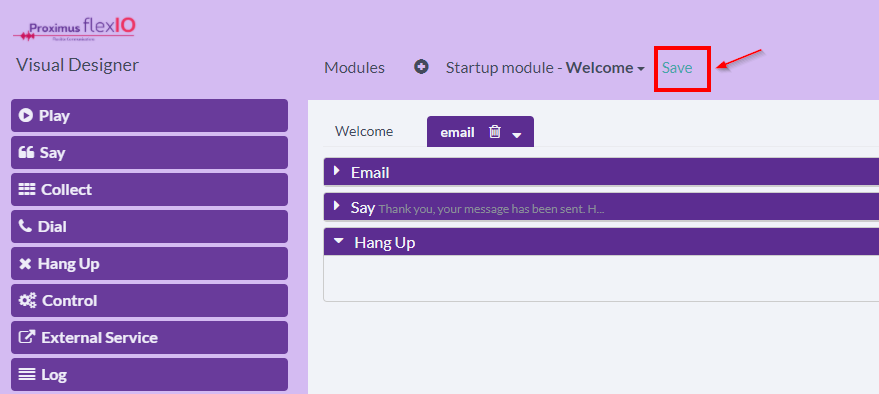Select the Dial verb button
Viewport: 879px width, 394px height.
coord(149,226)
